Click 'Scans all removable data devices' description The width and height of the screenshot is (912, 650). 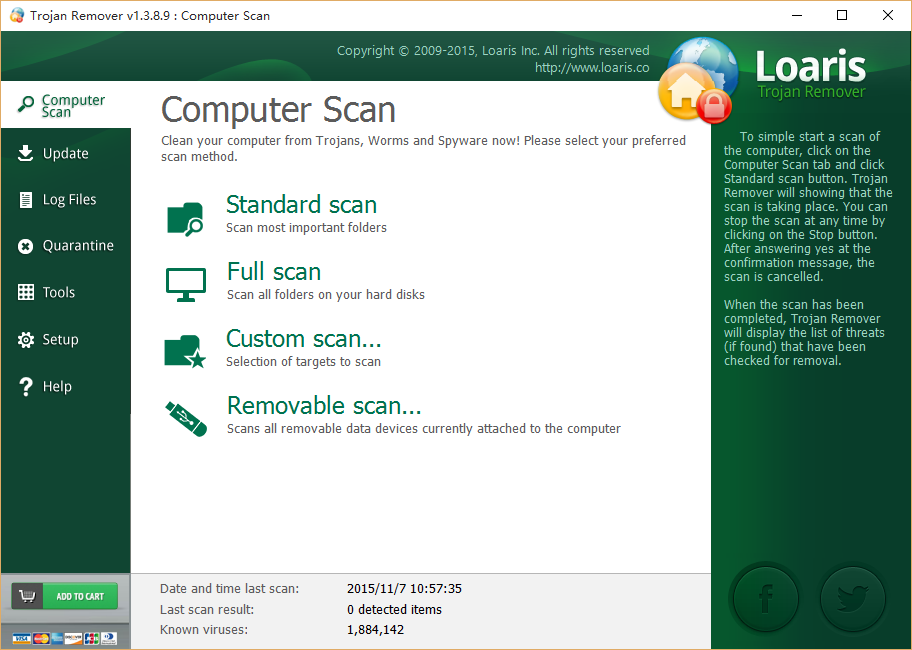point(423,428)
